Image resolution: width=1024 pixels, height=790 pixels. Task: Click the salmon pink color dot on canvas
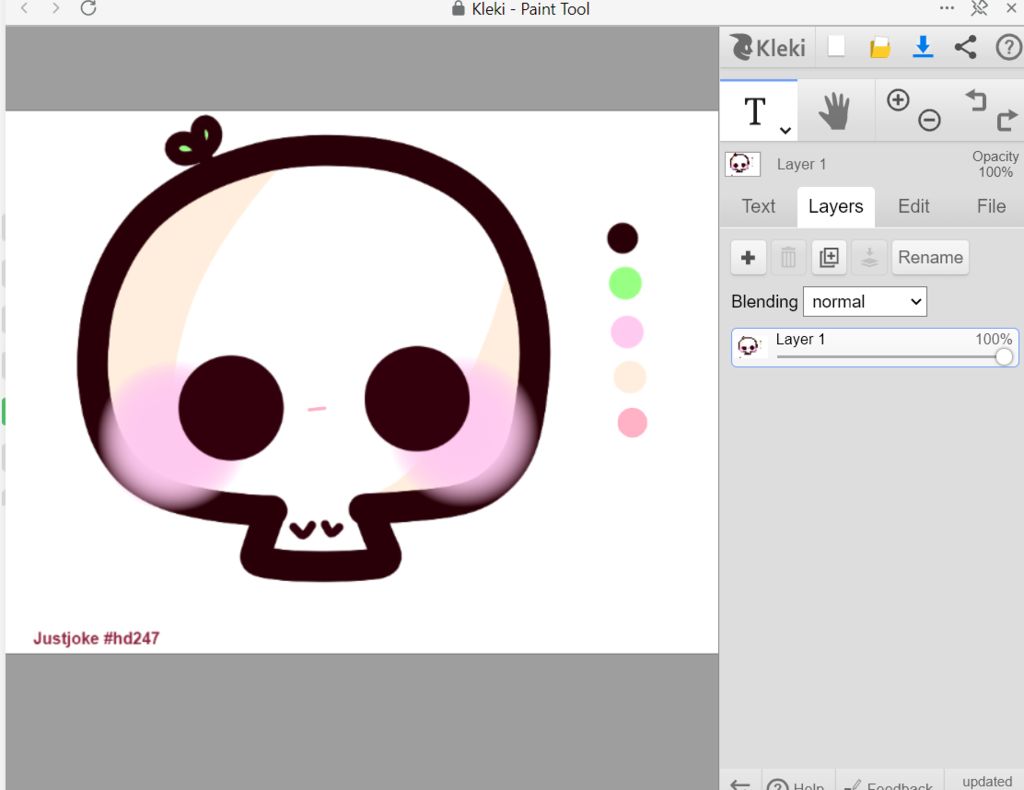point(632,422)
